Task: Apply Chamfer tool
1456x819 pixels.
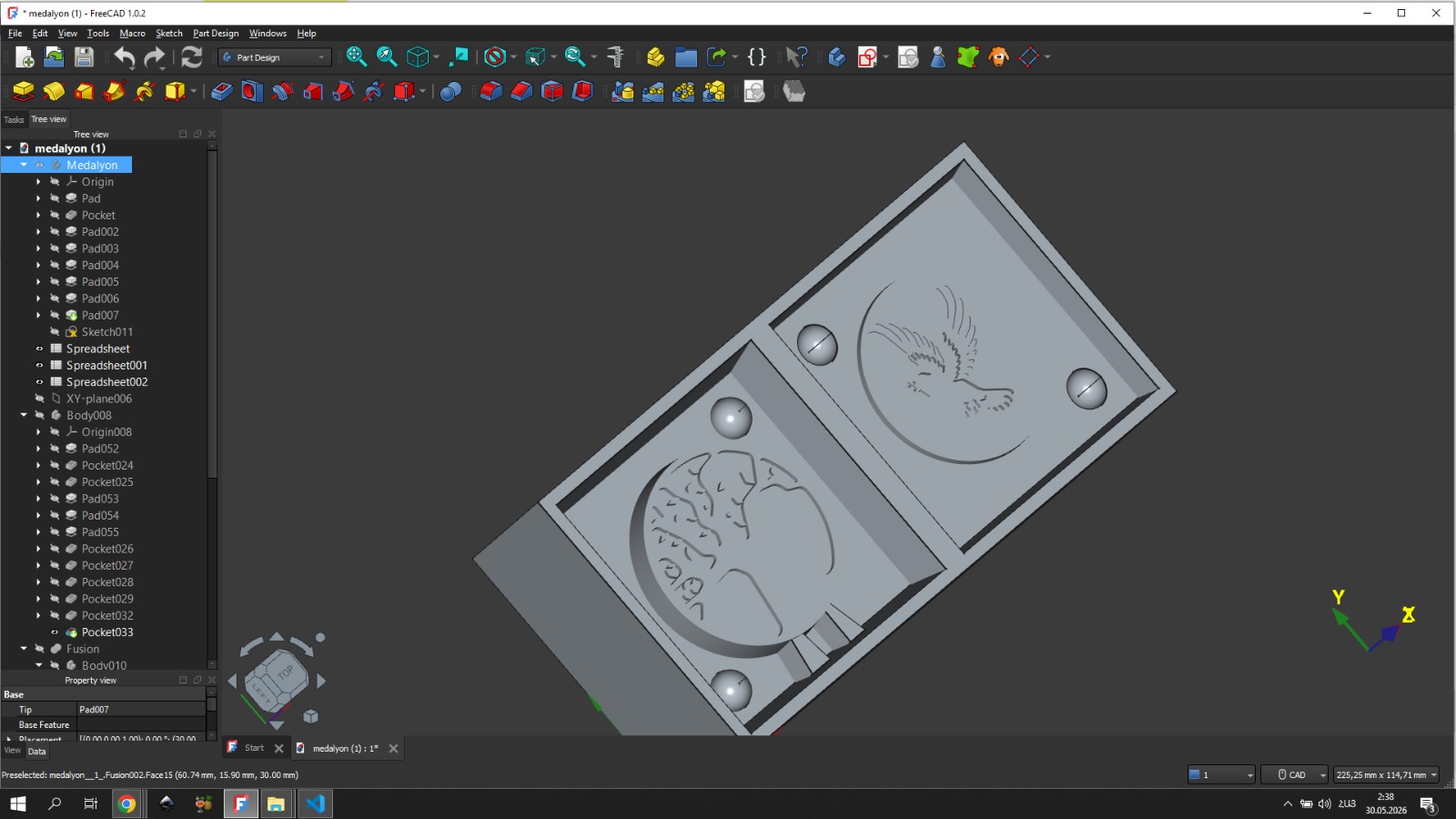Action: tap(521, 91)
